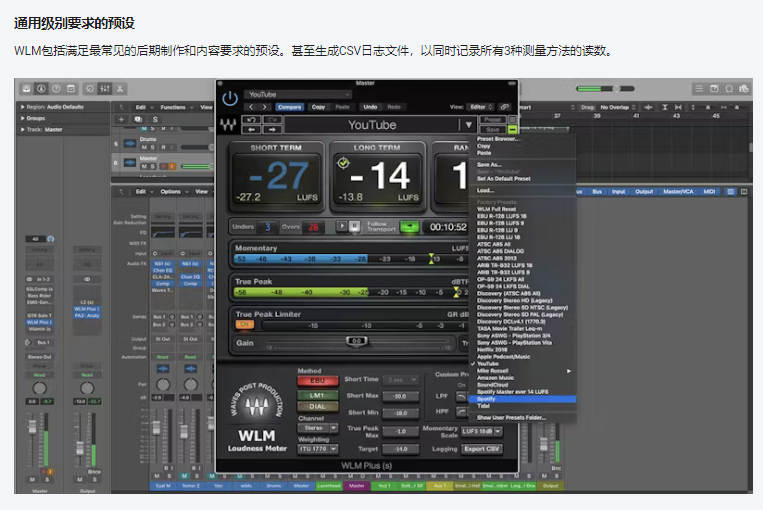Click the LPF filter shape icon
This screenshot has width=763, height=510.
(460, 397)
